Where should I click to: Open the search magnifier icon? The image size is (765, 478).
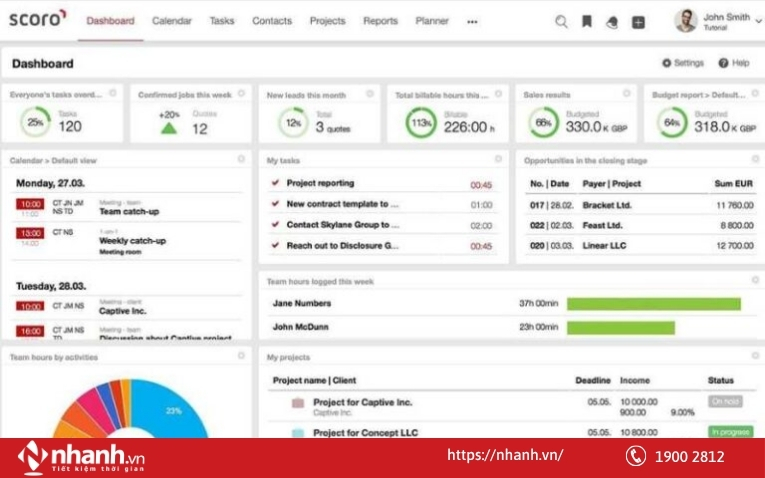[x=562, y=21]
